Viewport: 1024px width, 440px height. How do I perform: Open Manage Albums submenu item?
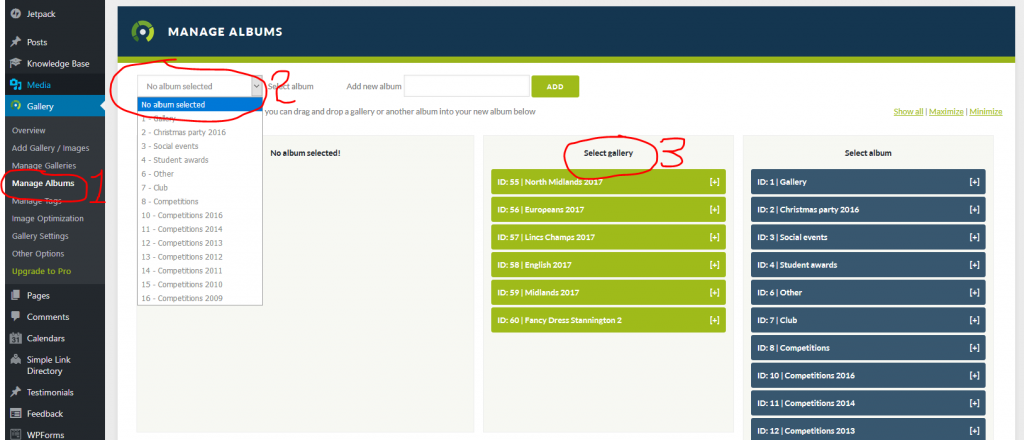[43, 183]
